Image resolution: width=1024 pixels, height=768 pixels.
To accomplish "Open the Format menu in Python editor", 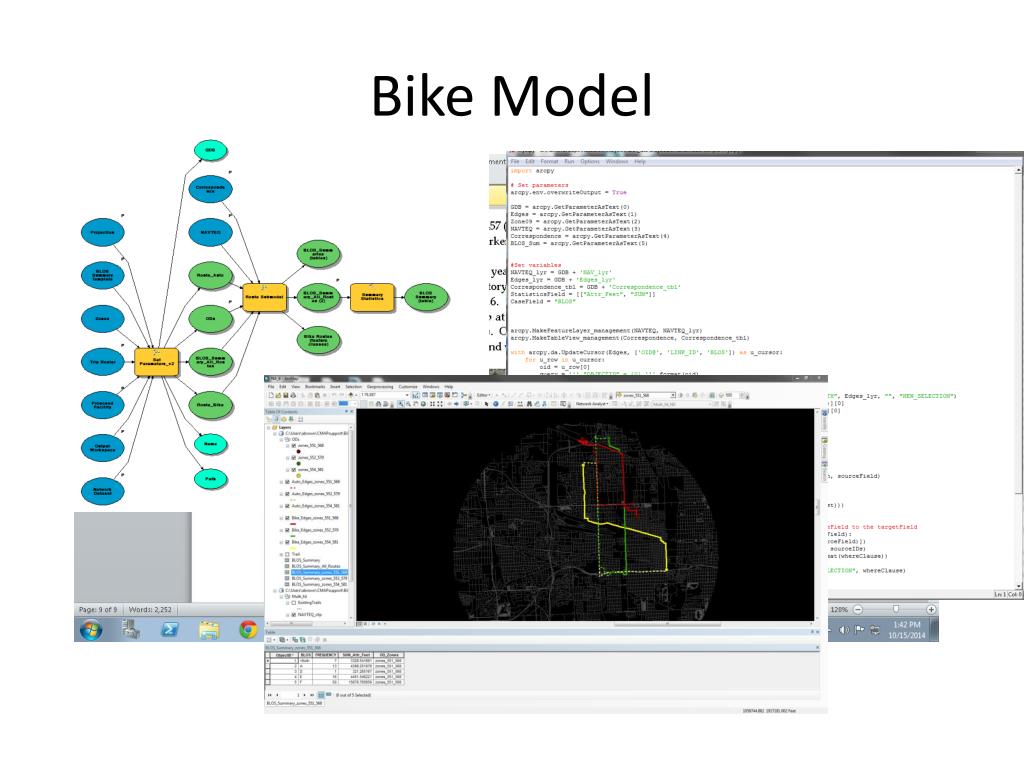I will point(549,161).
